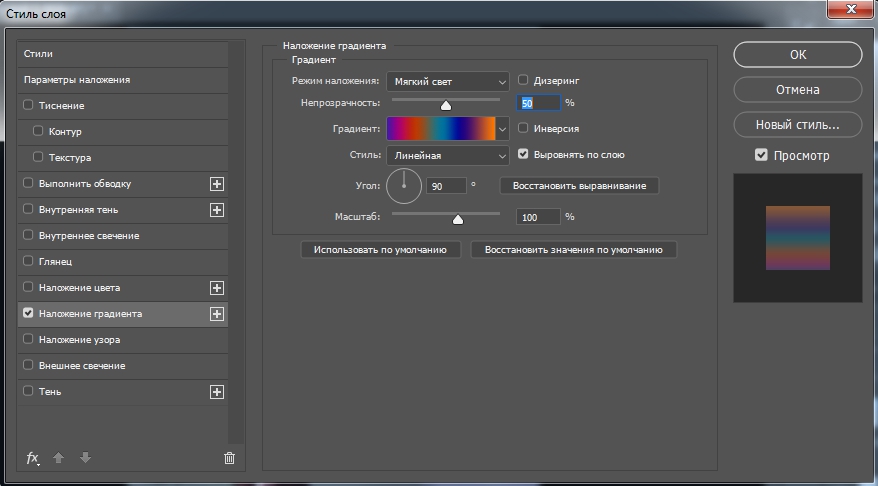Enable the Дизеринг checkbox
Viewport: 878px width, 486px height.
(x=523, y=80)
